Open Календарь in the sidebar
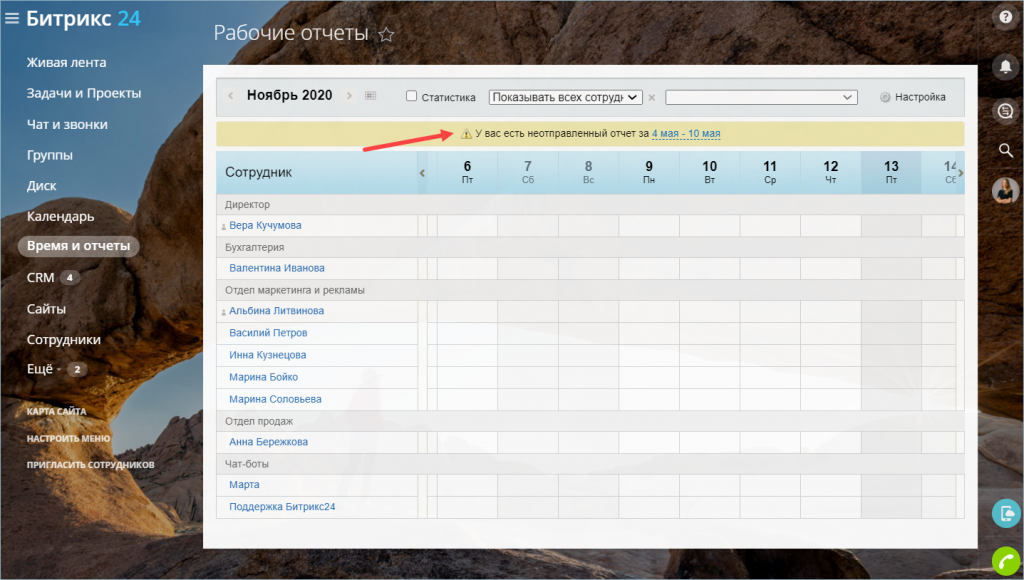Screen dimensions: 1024x580 [60, 217]
